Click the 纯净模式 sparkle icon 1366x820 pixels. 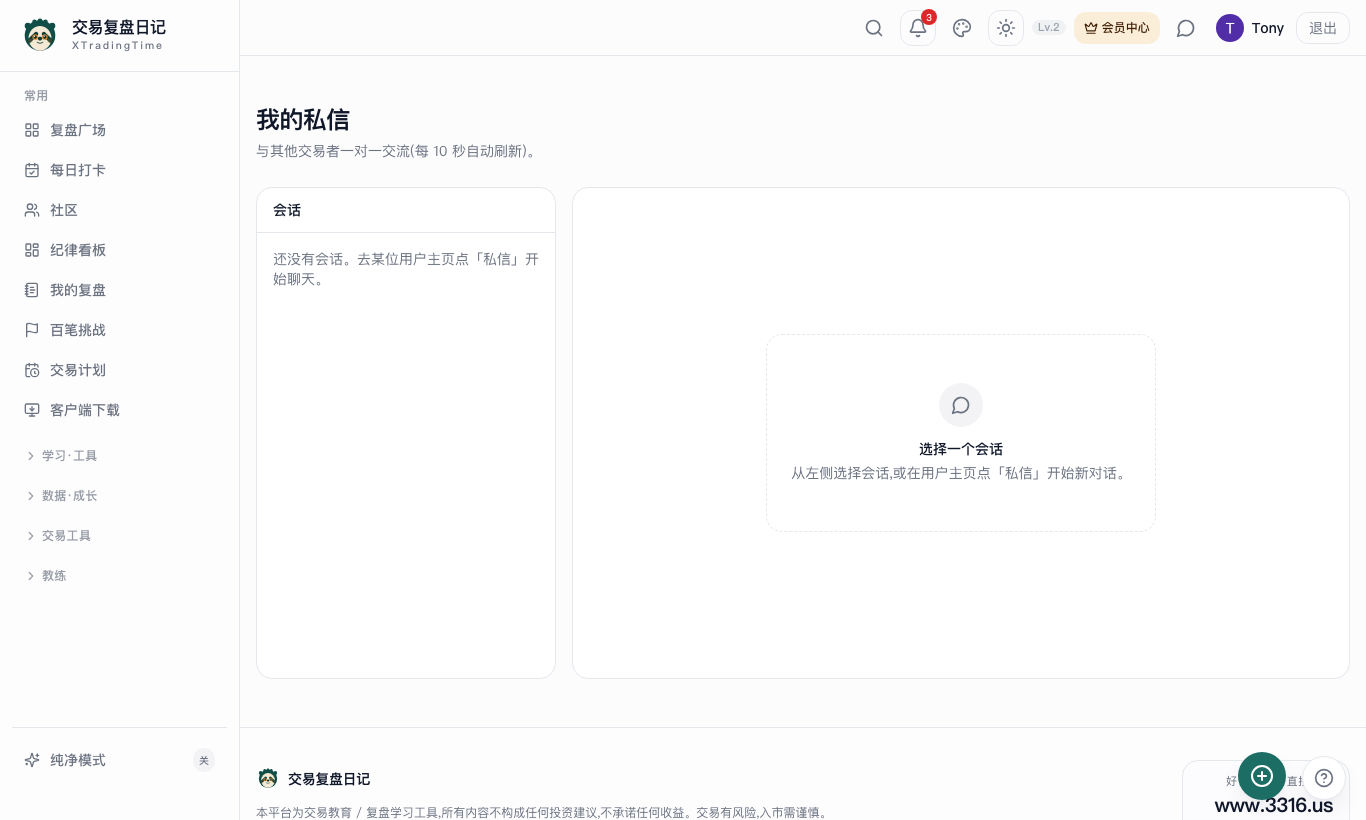(32, 760)
